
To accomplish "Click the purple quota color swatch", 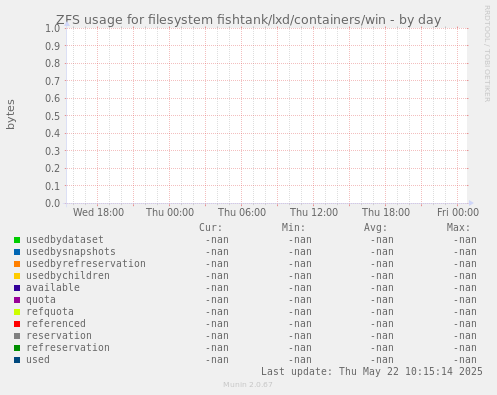I will (x=17, y=300).
